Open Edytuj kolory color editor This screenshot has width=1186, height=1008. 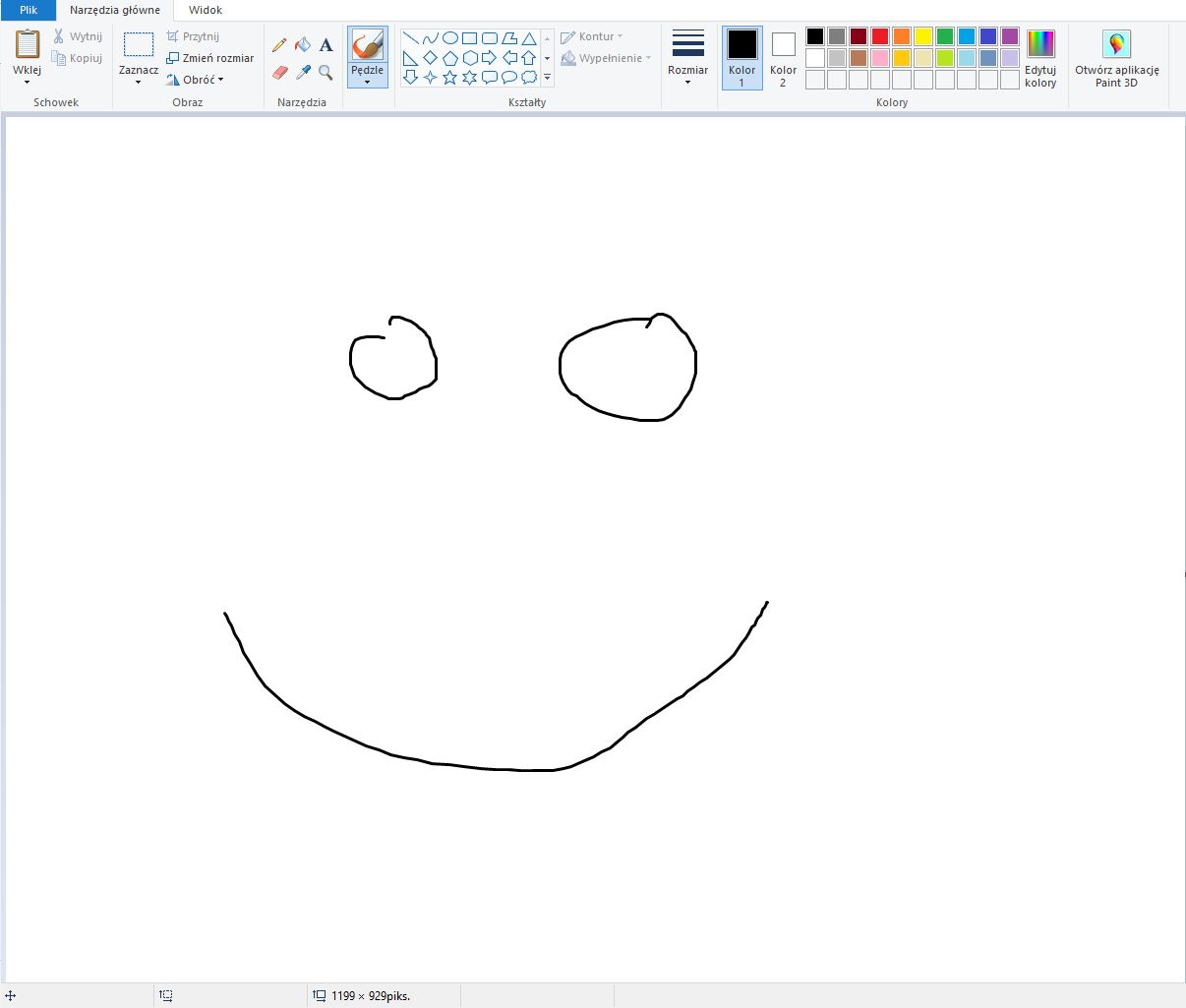(x=1039, y=58)
